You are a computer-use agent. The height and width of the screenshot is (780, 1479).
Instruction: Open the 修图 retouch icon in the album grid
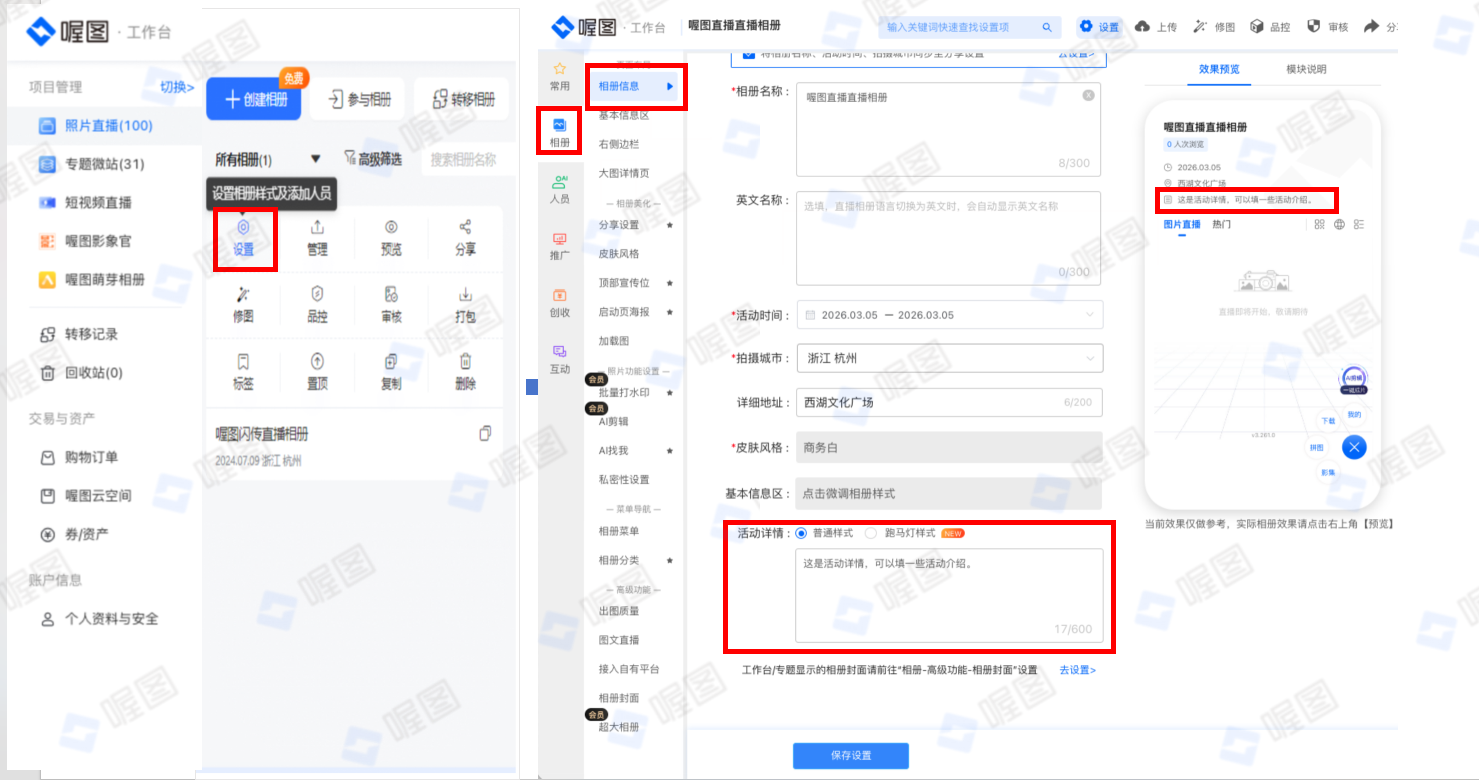pyautogui.click(x=243, y=294)
